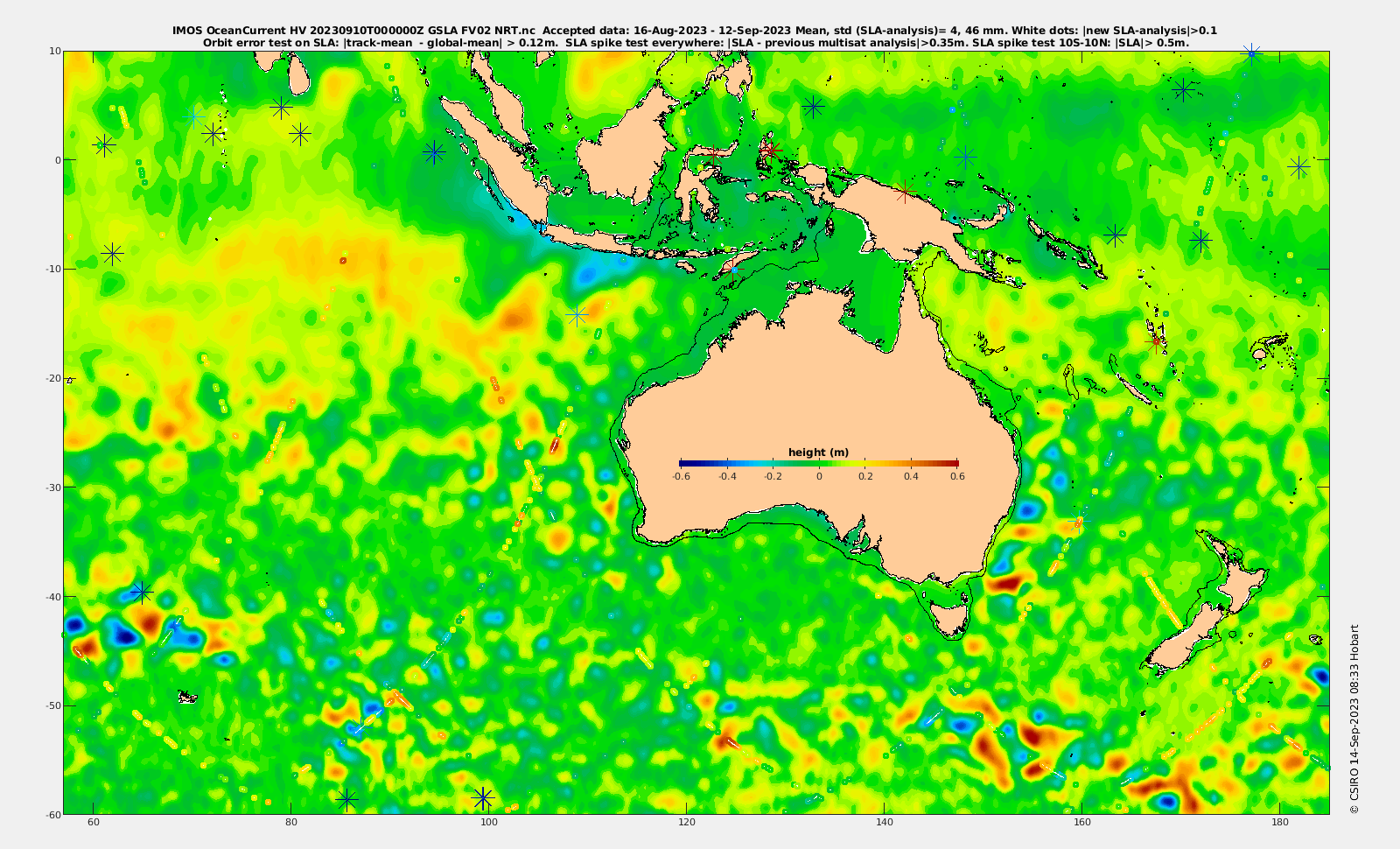Screen dimensions: 1400x849
Task: Click the asterisk marker at 170E 6N
Action: (x=1183, y=90)
